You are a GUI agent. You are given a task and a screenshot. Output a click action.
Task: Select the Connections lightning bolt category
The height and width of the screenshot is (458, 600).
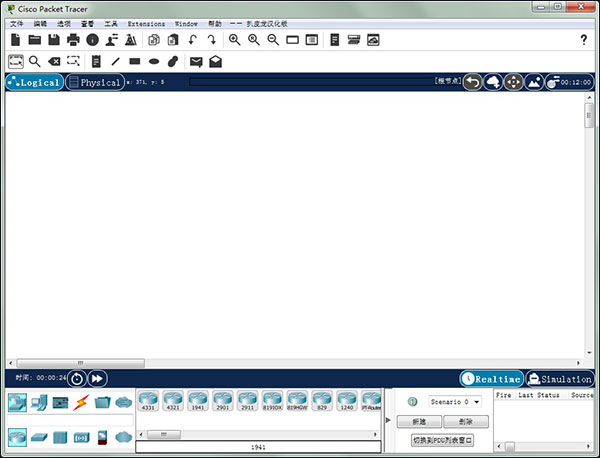click(x=80, y=403)
